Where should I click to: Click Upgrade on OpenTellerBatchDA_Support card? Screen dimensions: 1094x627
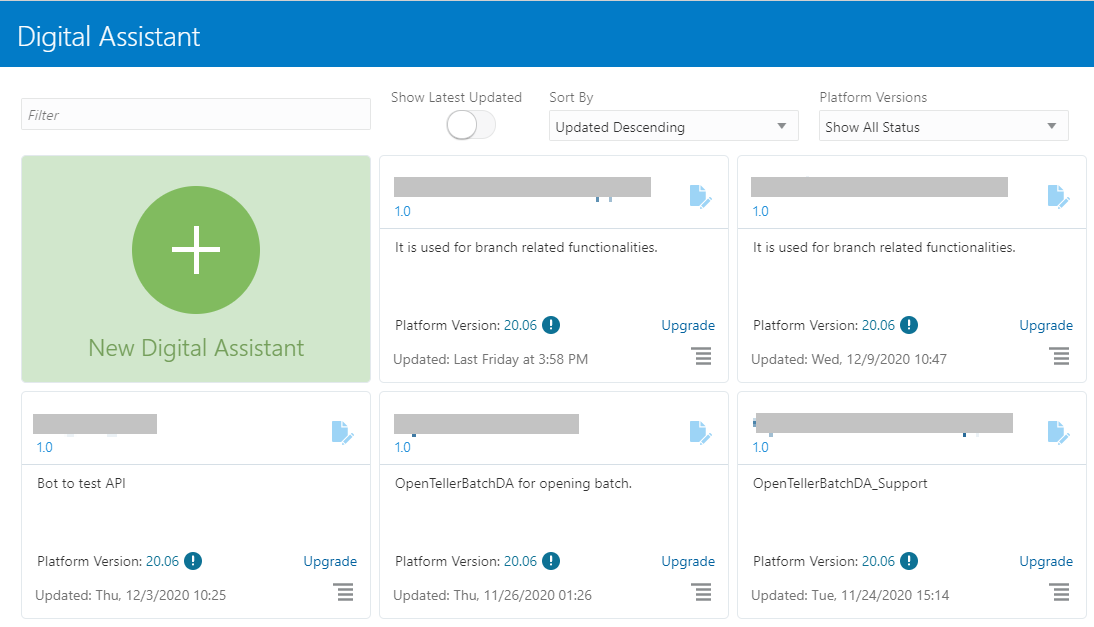pyautogui.click(x=1046, y=561)
